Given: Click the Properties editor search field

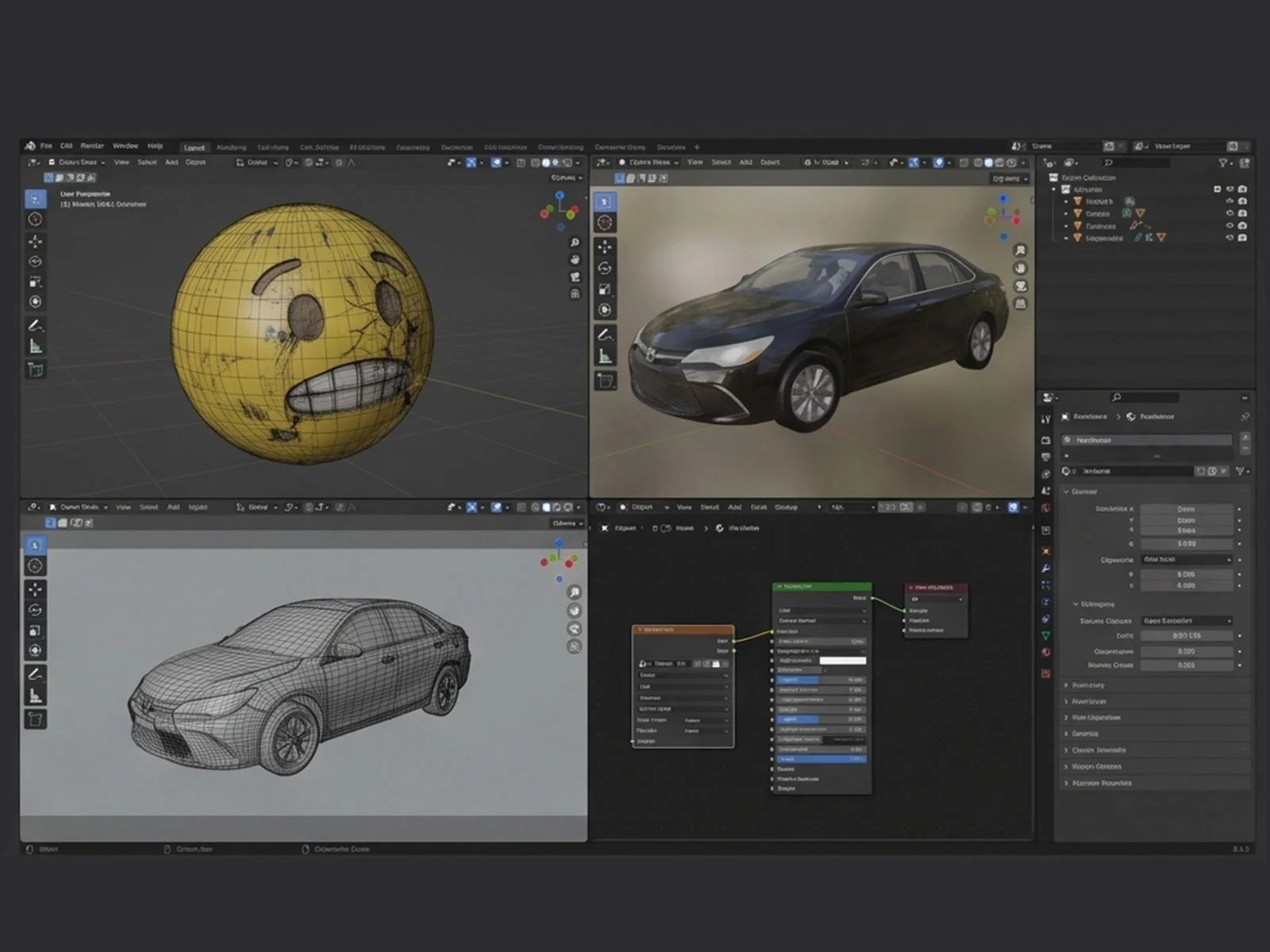Looking at the screenshot, I should (1144, 397).
